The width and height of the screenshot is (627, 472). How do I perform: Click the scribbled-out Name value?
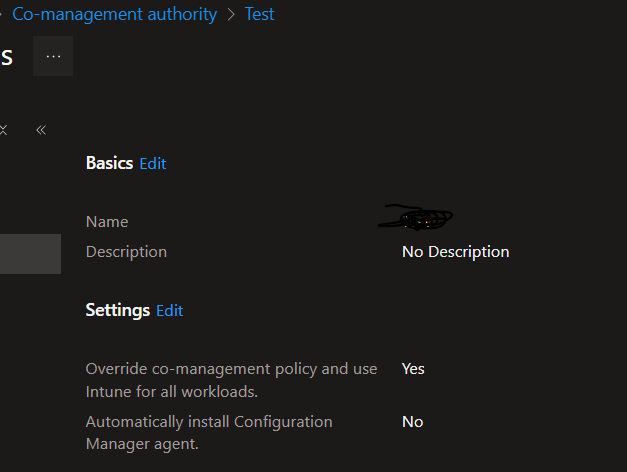(x=417, y=217)
